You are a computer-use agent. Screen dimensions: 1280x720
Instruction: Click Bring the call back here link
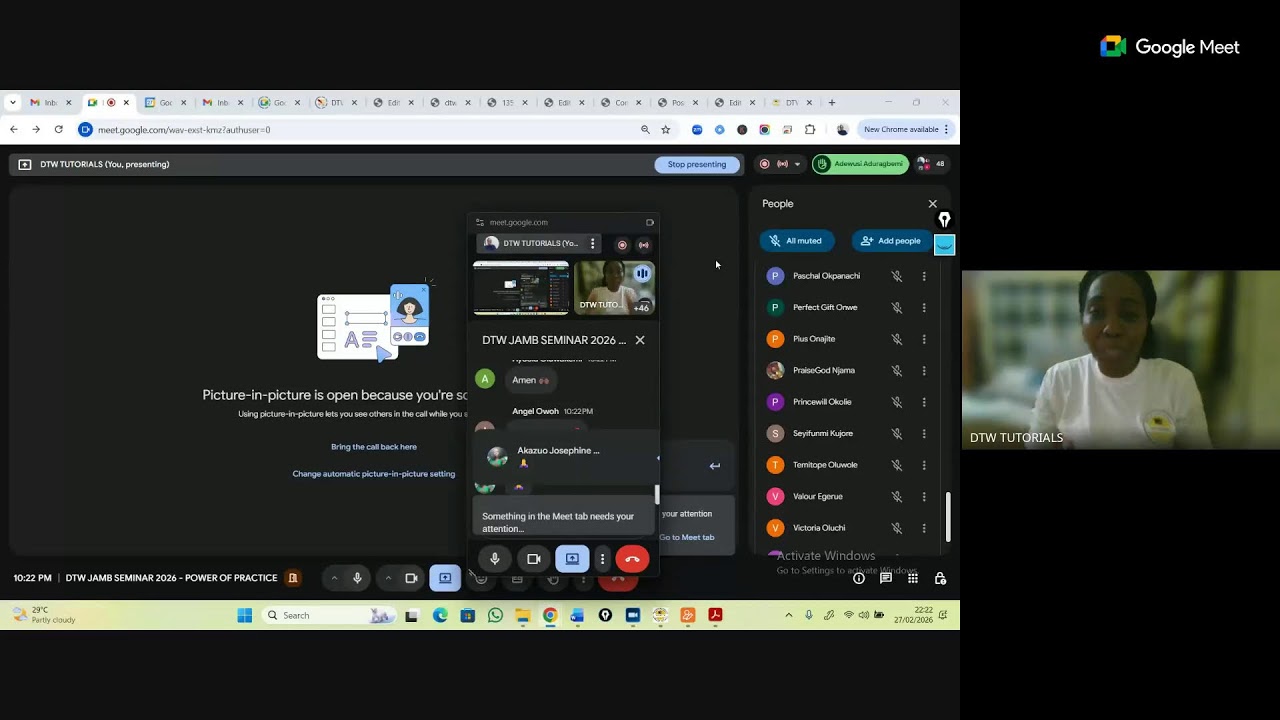(374, 447)
